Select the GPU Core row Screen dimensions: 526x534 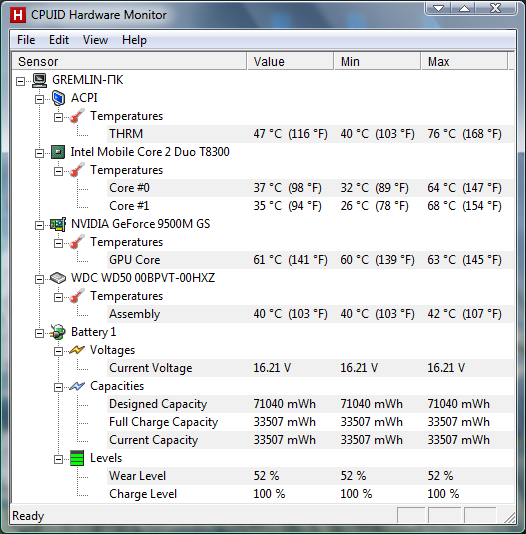coord(310,260)
